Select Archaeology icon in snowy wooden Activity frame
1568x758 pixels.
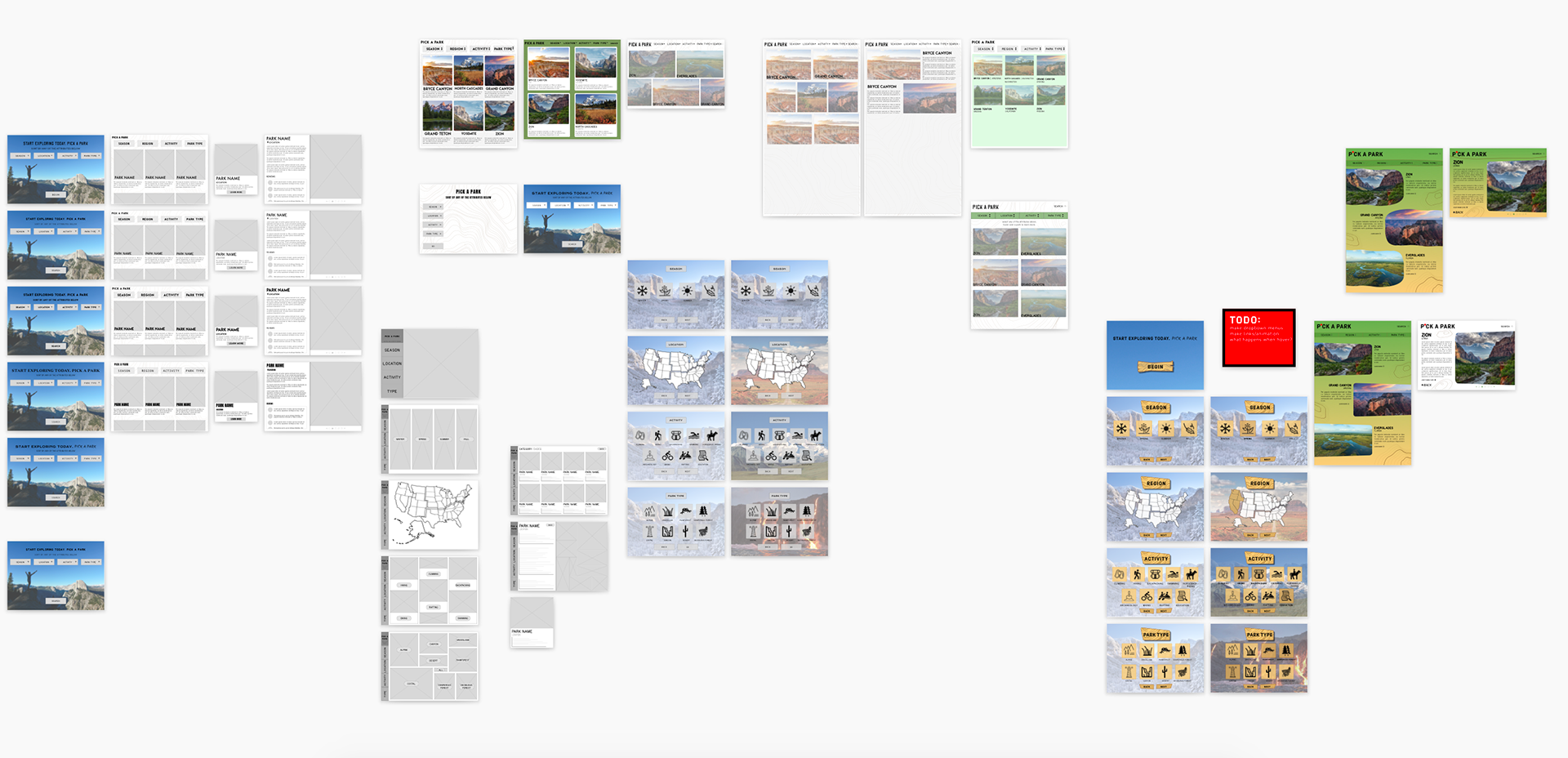point(1129,596)
